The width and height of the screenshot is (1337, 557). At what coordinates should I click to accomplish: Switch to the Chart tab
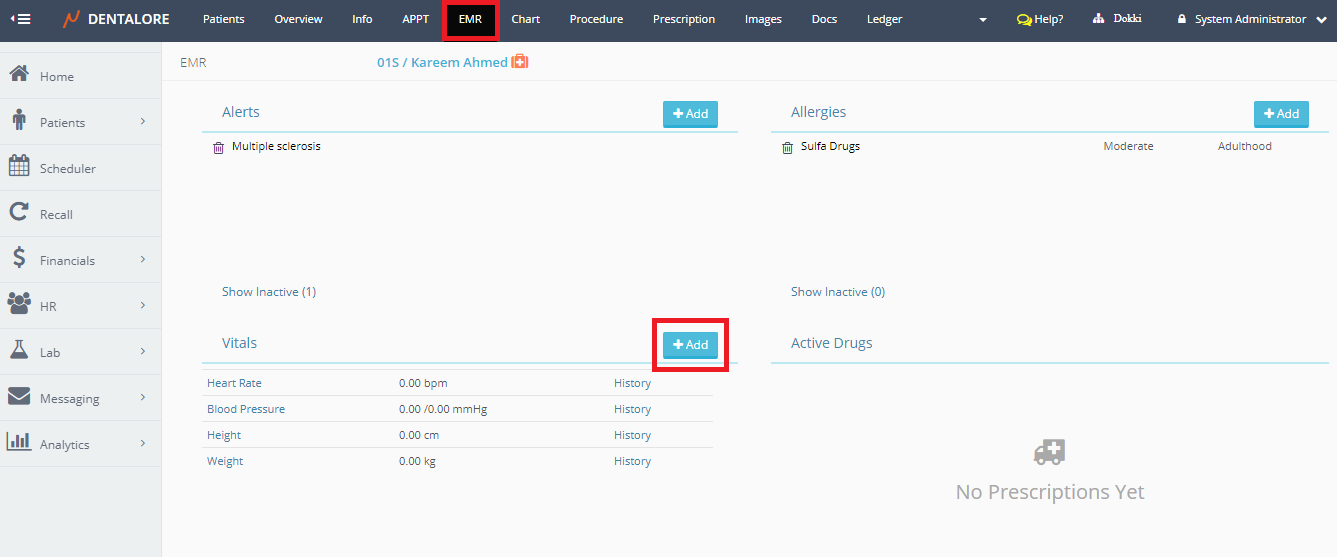pos(525,19)
